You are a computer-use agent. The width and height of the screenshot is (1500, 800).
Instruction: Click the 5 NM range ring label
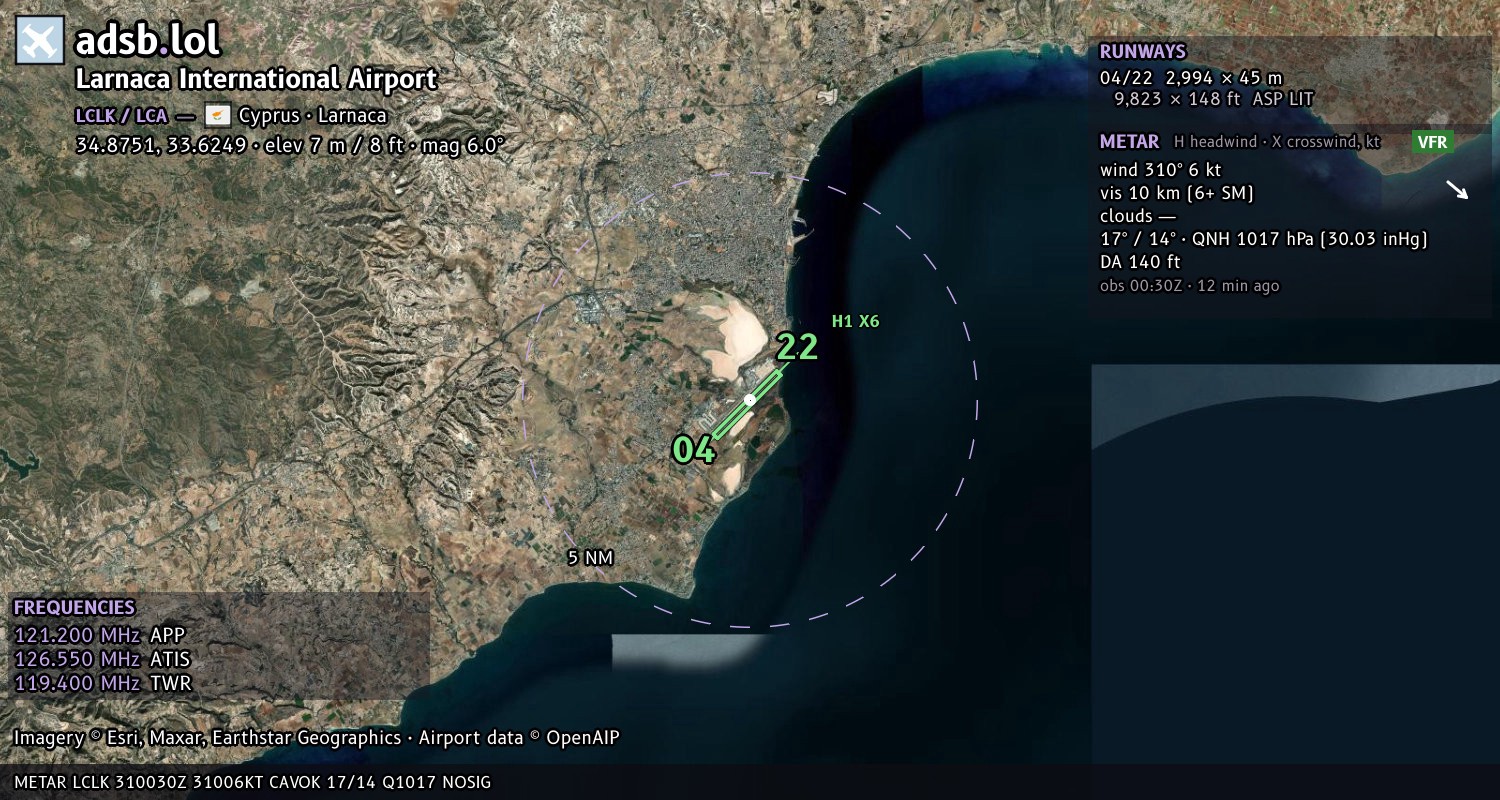click(590, 558)
